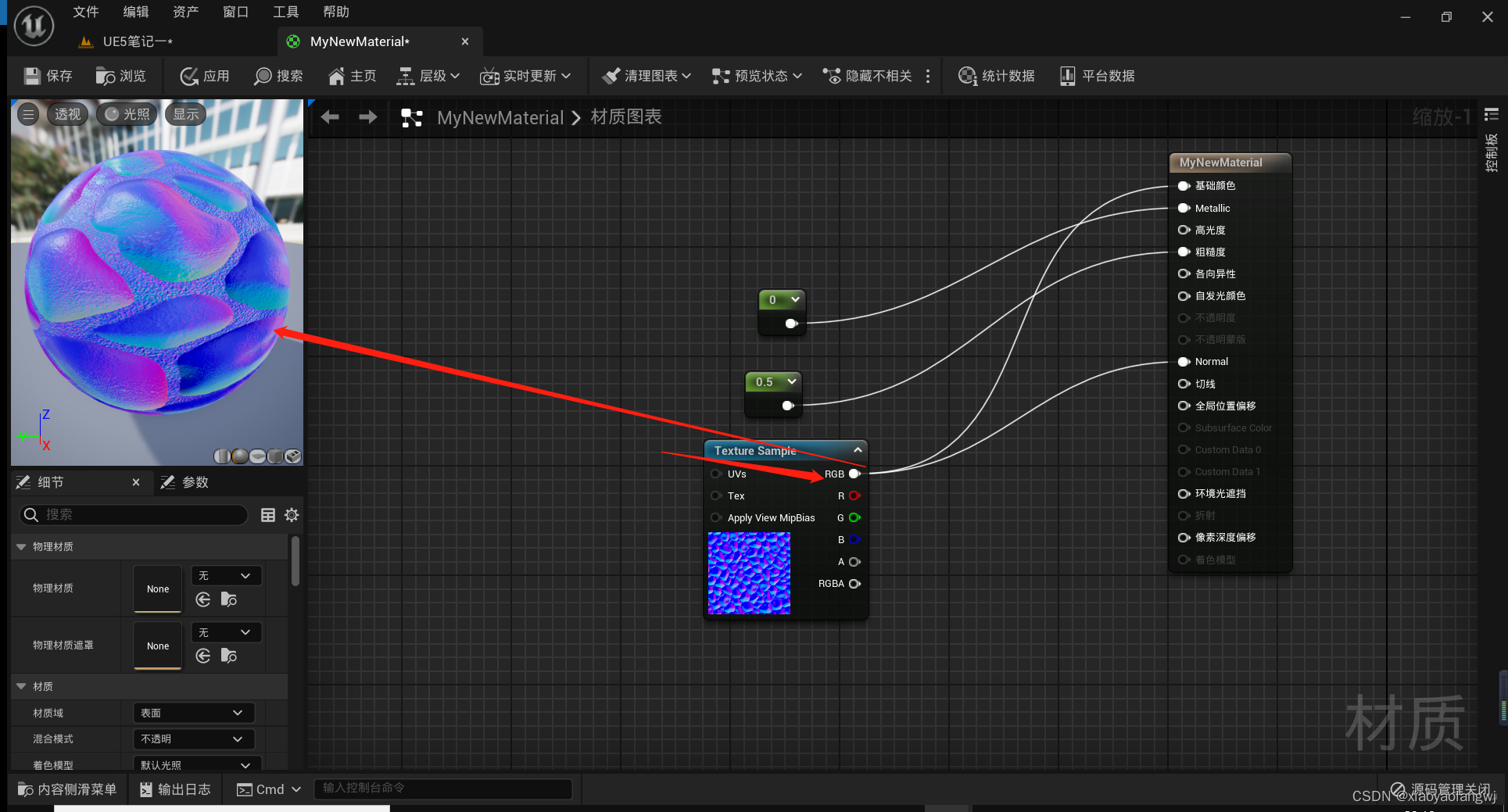Viewport: 1508px width, 812px height.
Task: Click the Perspective (透视) viewport button
Action: point(67,114)
